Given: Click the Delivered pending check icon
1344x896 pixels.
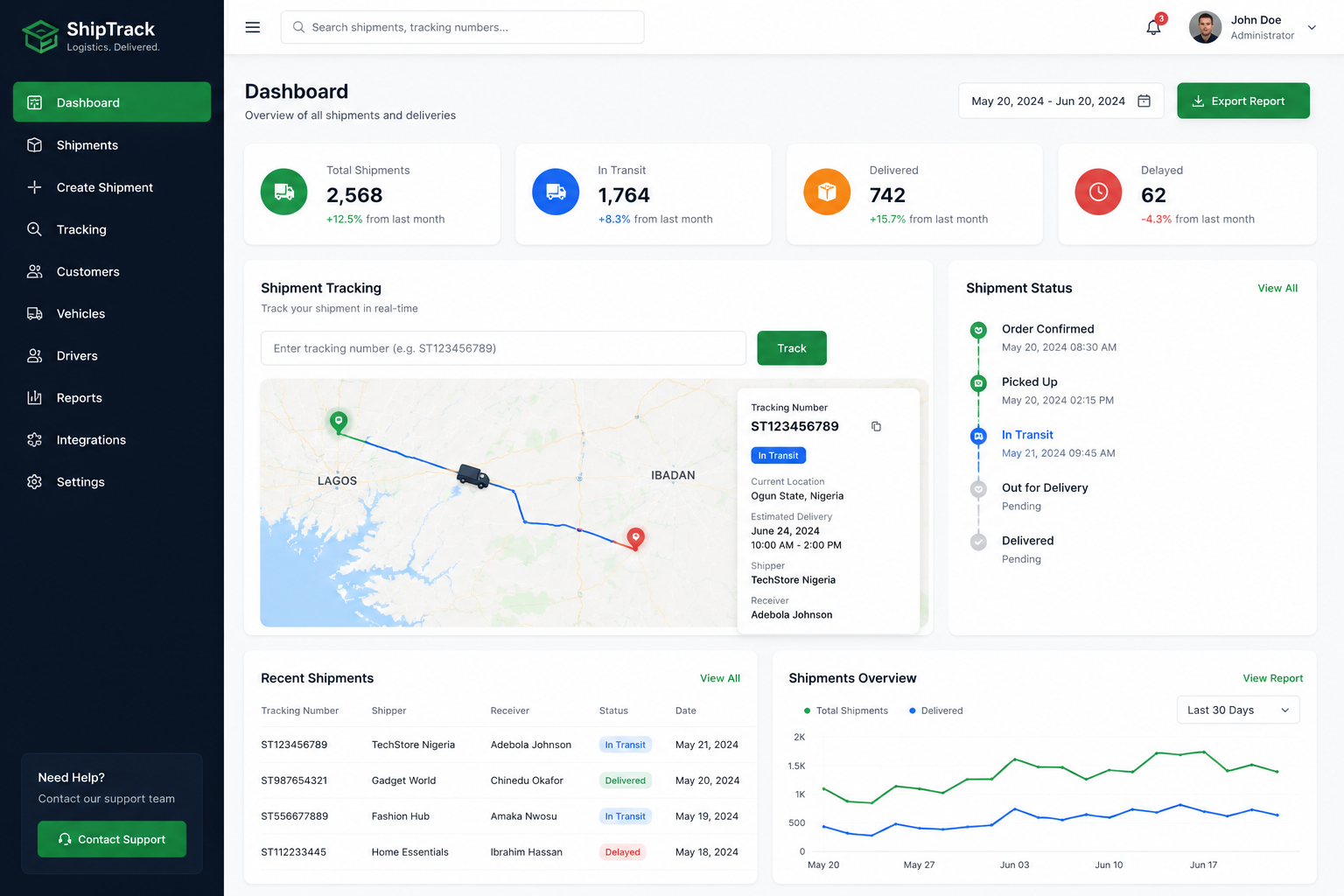Looking at the screenshot, I should point(978,542).
